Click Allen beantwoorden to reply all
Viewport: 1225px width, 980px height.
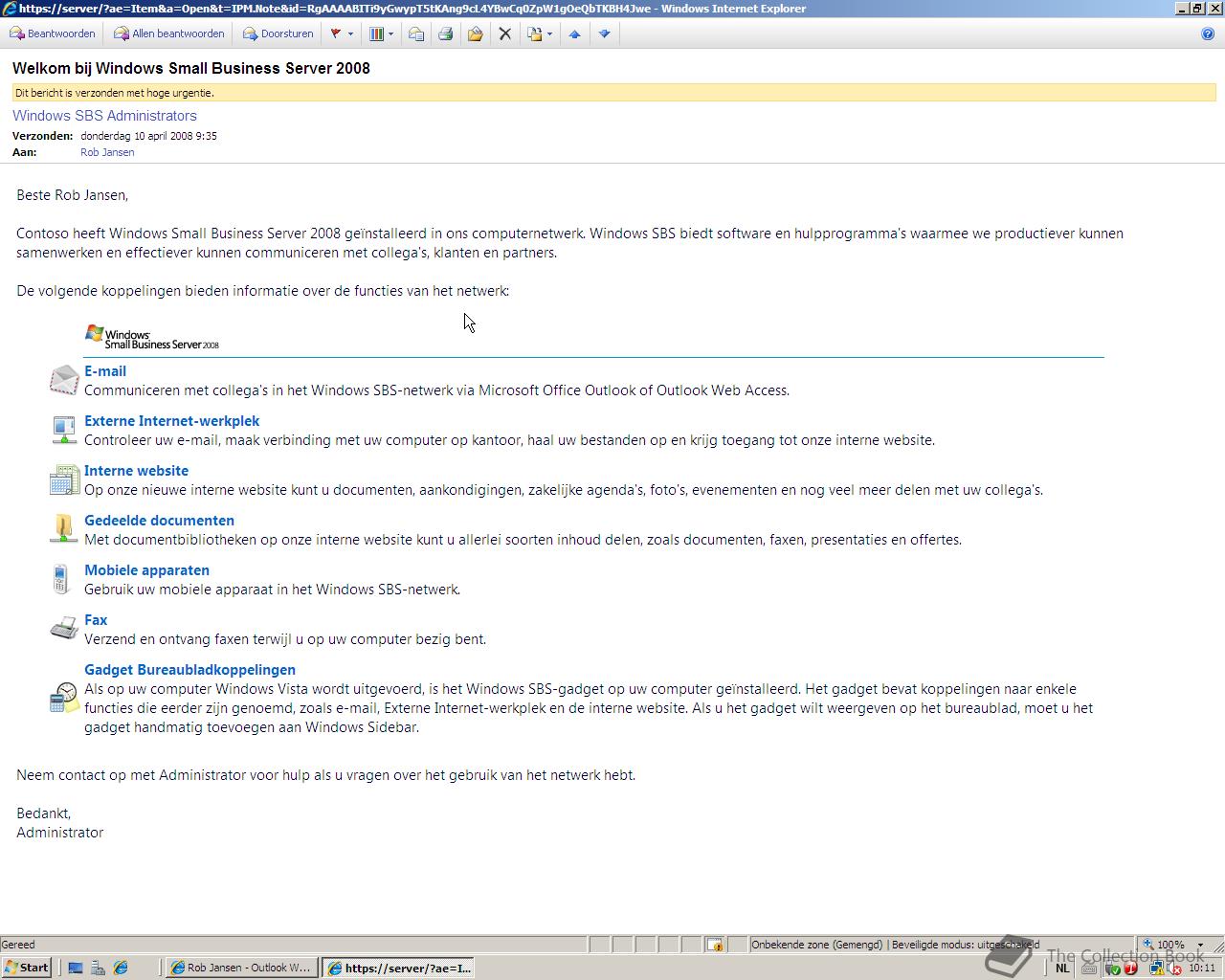click(x=169, y=33)
